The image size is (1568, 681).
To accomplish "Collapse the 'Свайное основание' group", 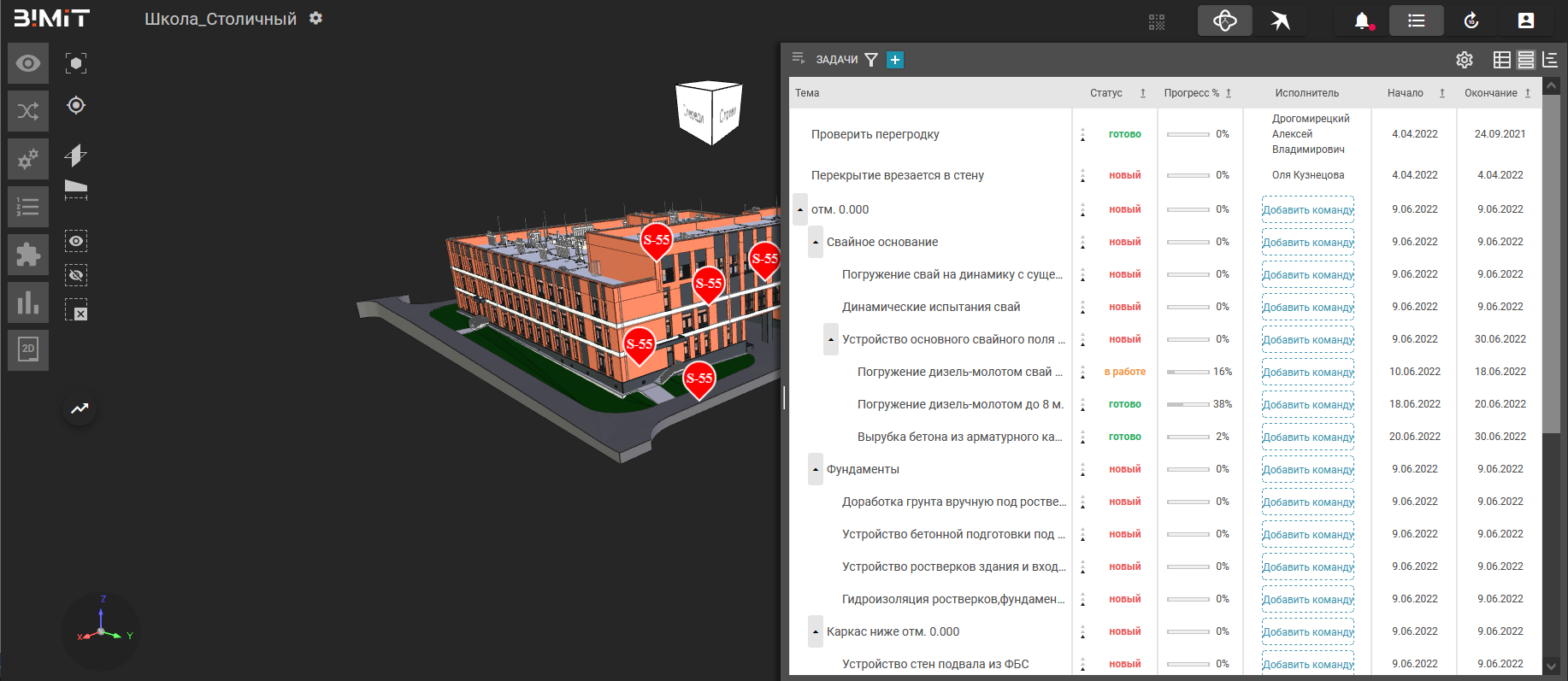I will [x=816, y=242].
